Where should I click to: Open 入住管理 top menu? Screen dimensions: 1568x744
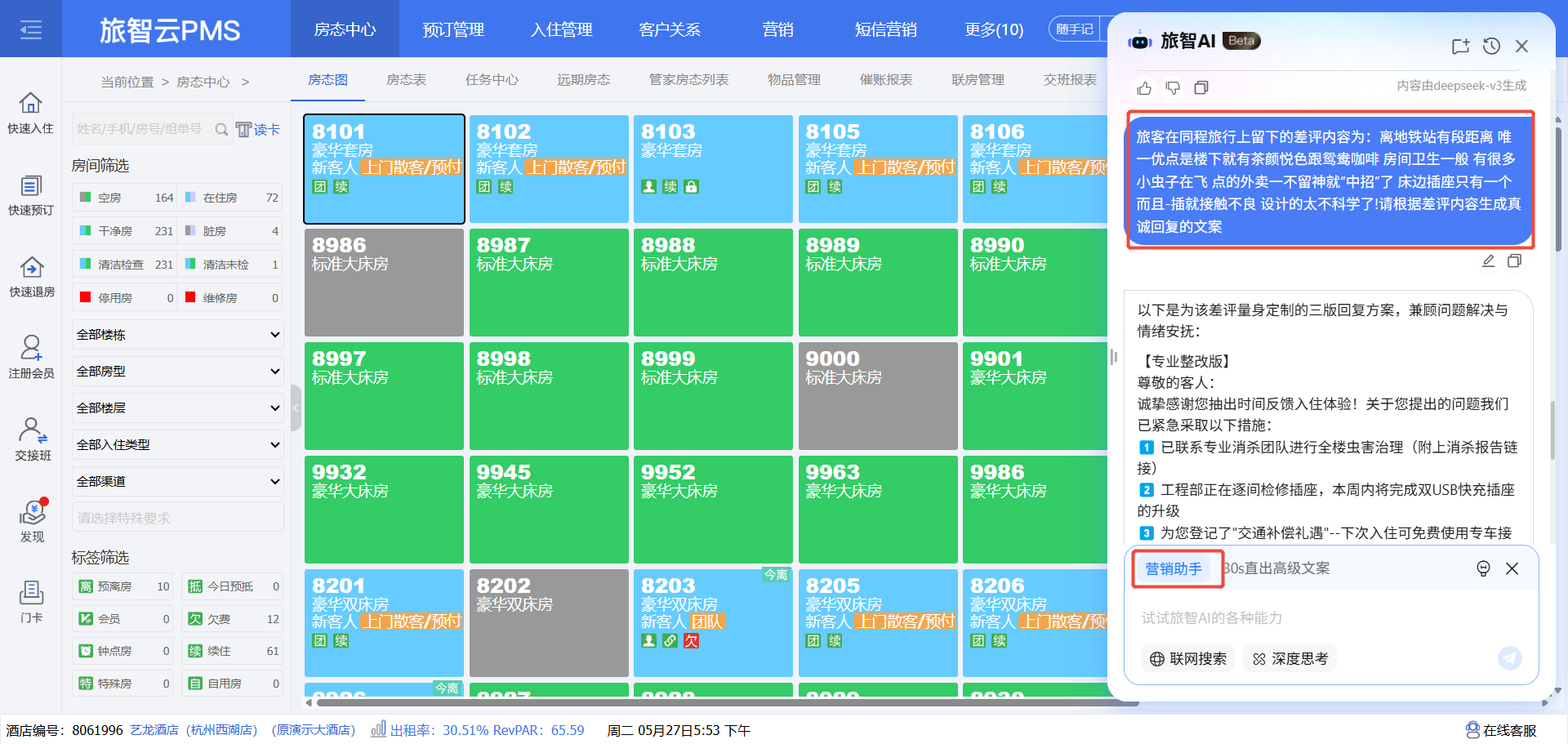click(x=562, y=29)
